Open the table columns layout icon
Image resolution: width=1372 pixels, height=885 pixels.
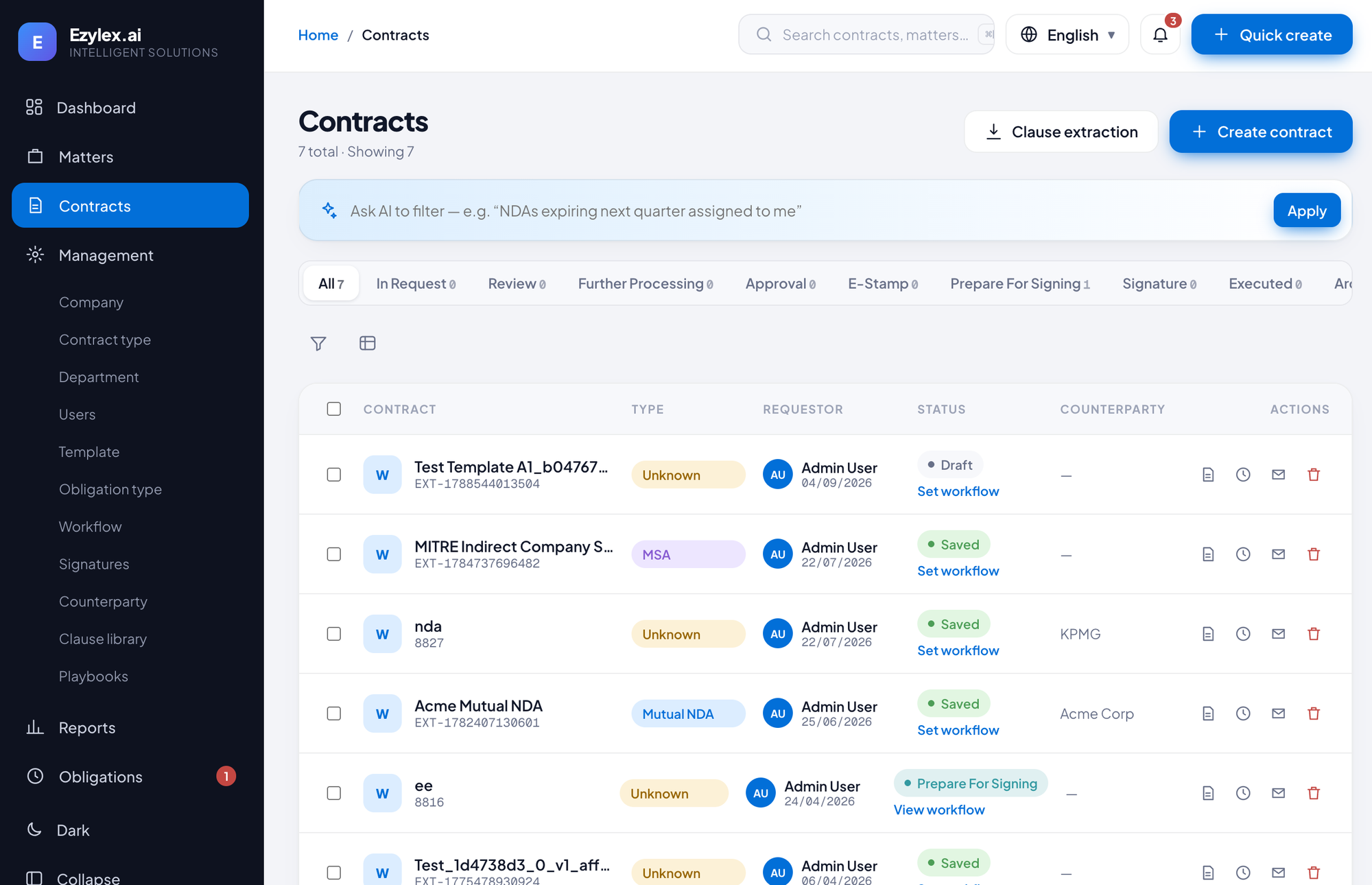tap(368, 343)
